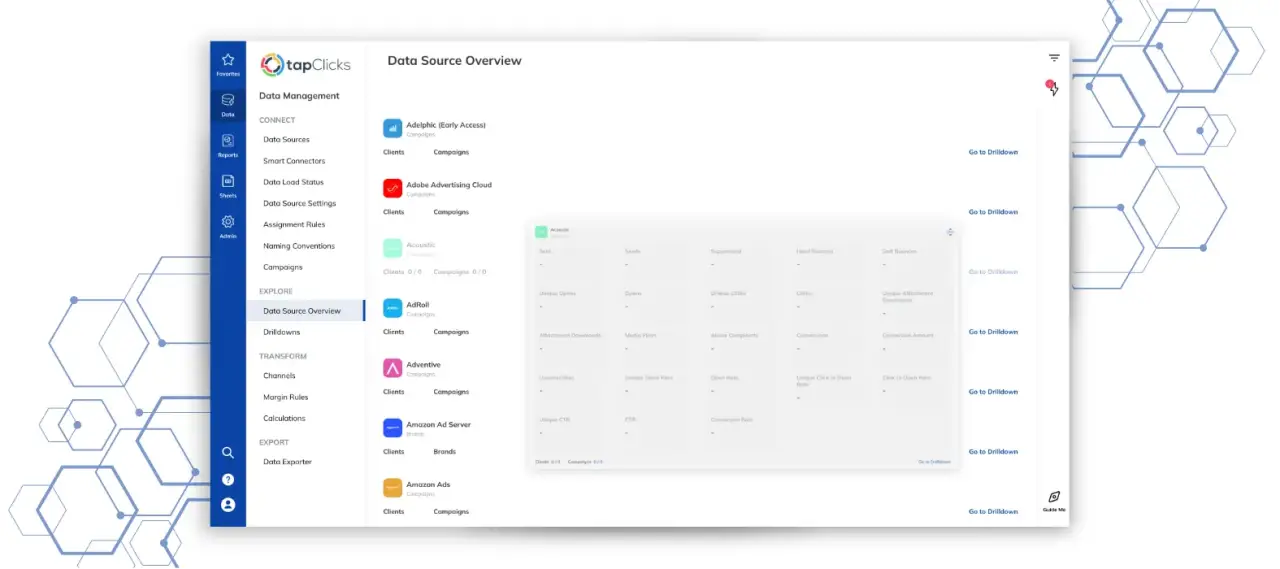Click Campaigns label under AdRoll row

[451, 332]
